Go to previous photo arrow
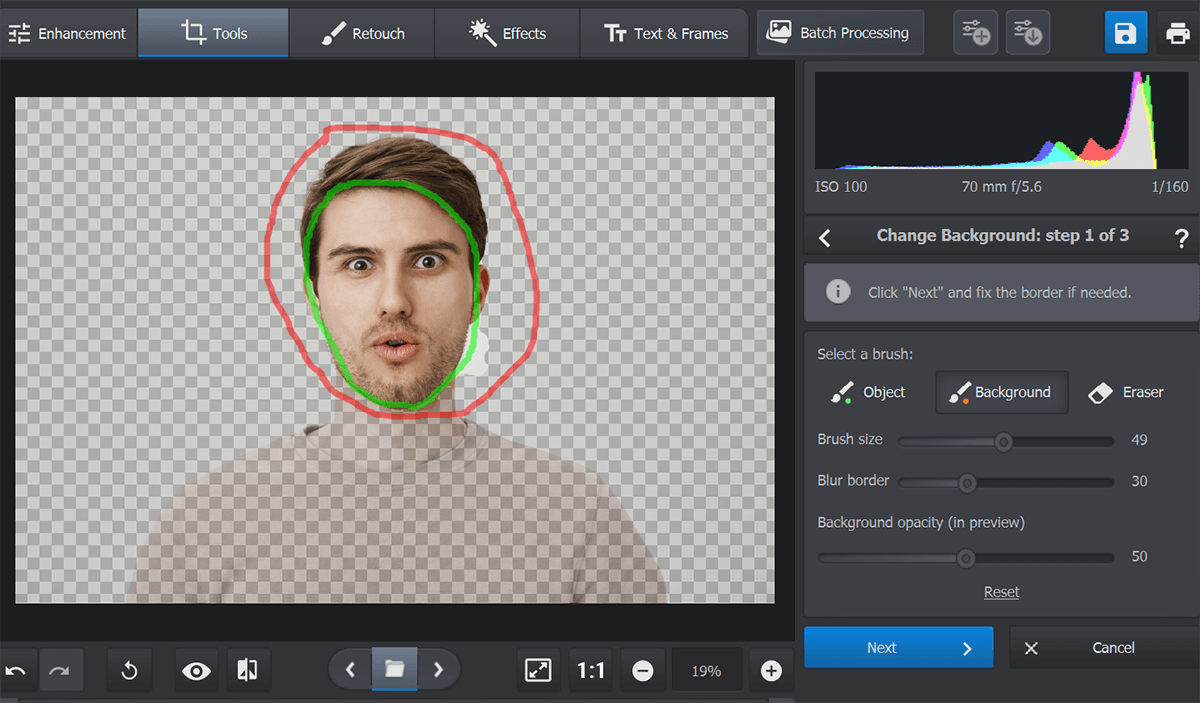The height and width of the screenshot is (703, 1200). coord(350,670)
